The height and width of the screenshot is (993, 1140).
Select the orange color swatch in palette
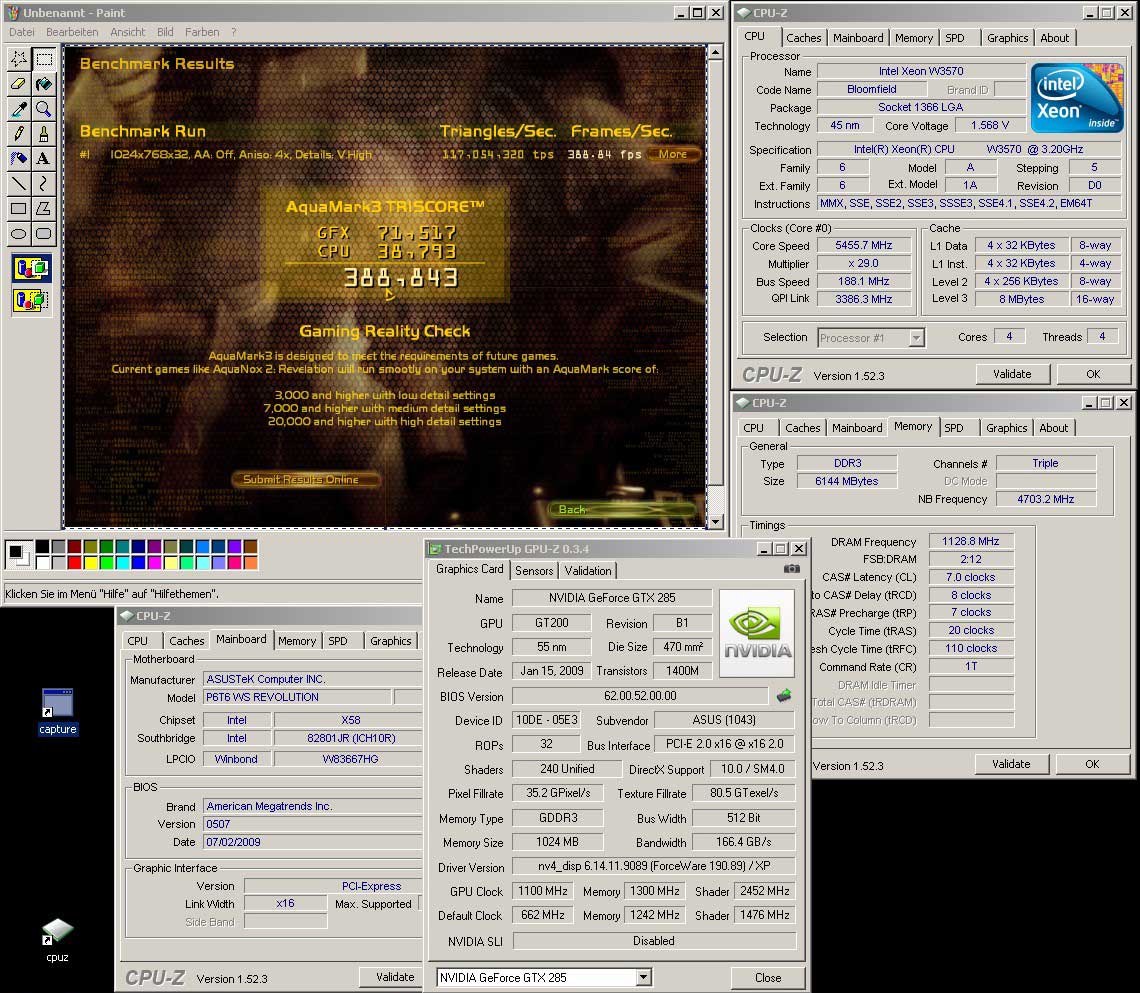tap(250, 563)
